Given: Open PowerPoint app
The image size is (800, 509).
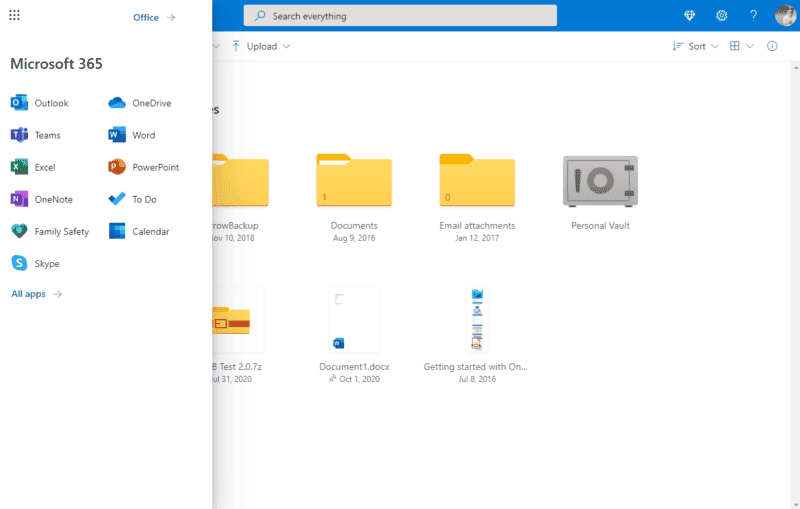Looking at the screenshot, I should [143, 167].
